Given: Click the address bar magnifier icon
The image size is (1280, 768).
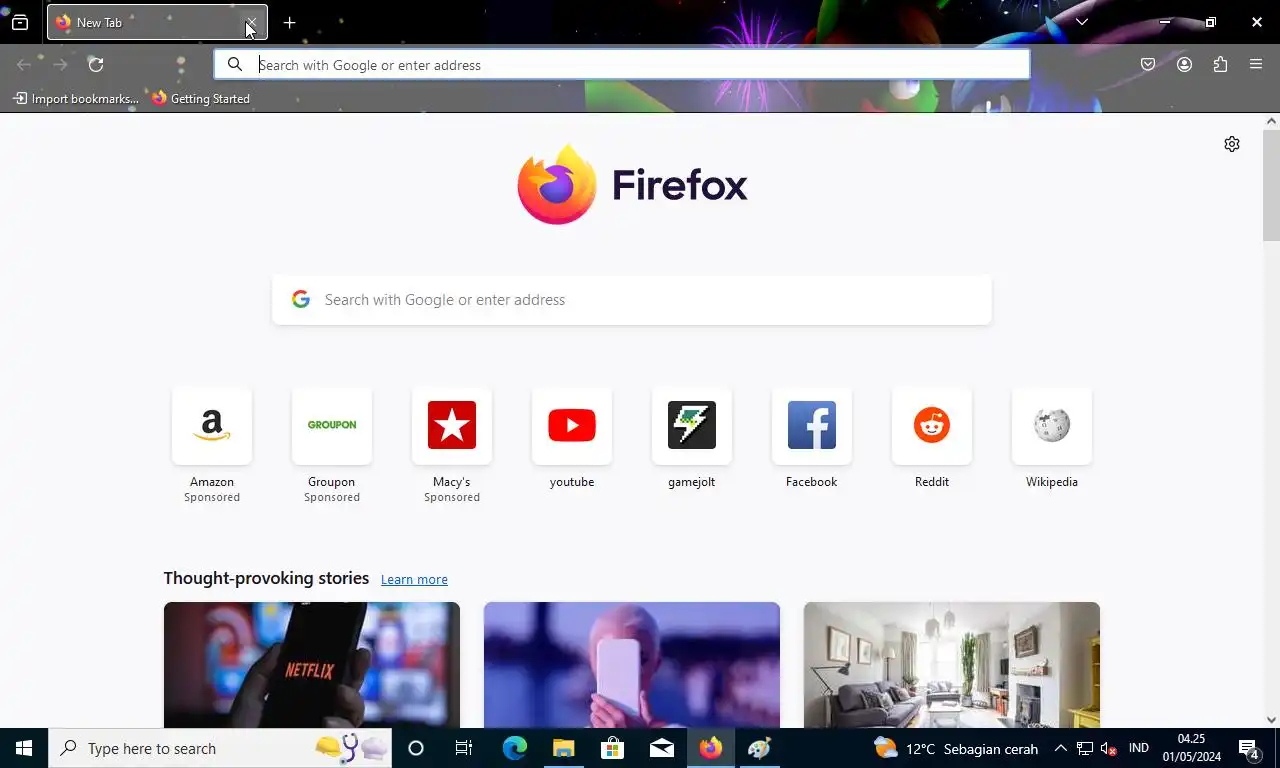Looking at the screenshot, I should 235,64.
